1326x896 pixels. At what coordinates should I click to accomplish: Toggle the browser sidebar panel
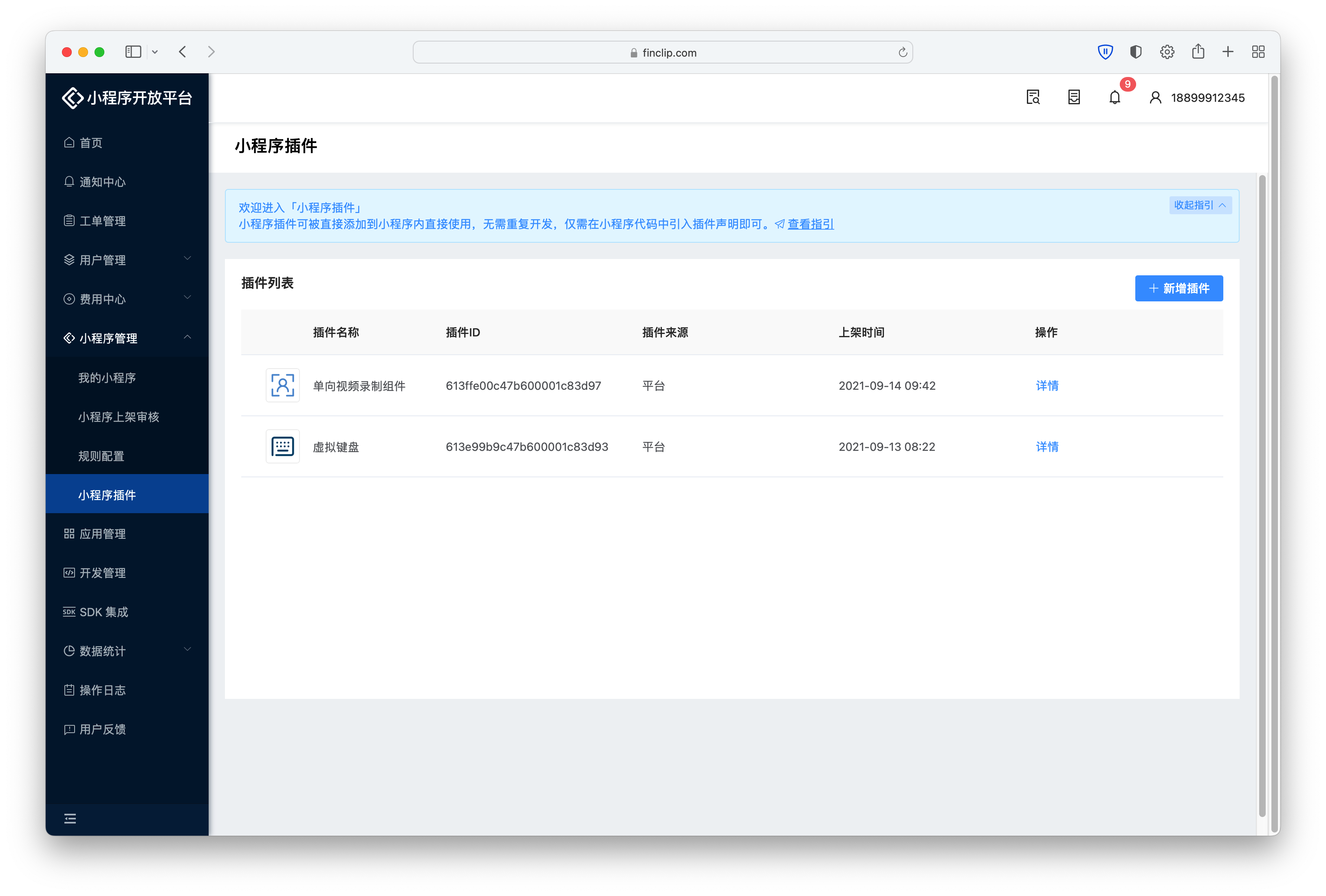133,52
